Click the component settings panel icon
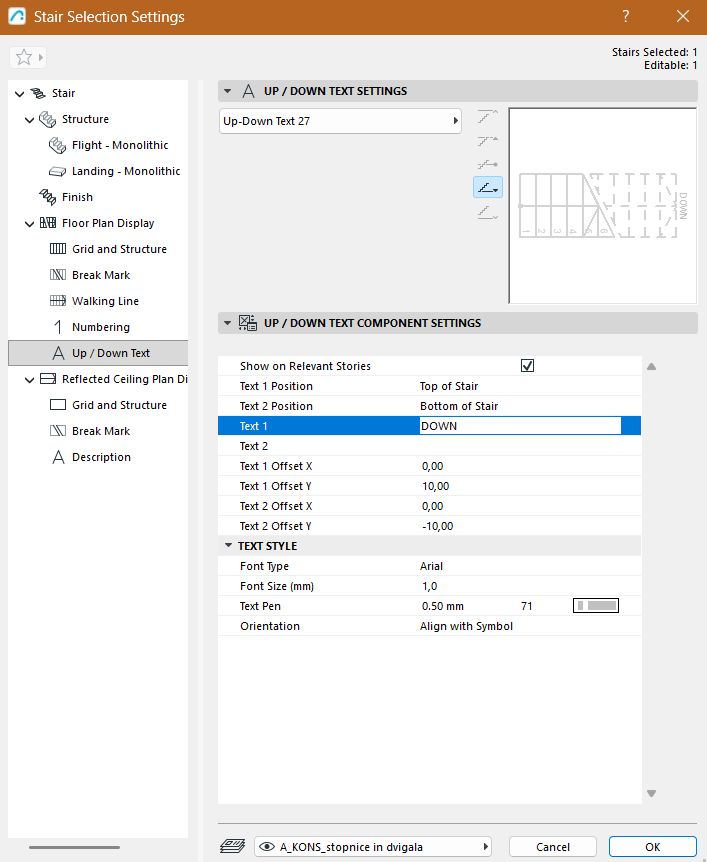Image resolution: width=707 pixels, height=862 pixels. click(x=247, y=323)
